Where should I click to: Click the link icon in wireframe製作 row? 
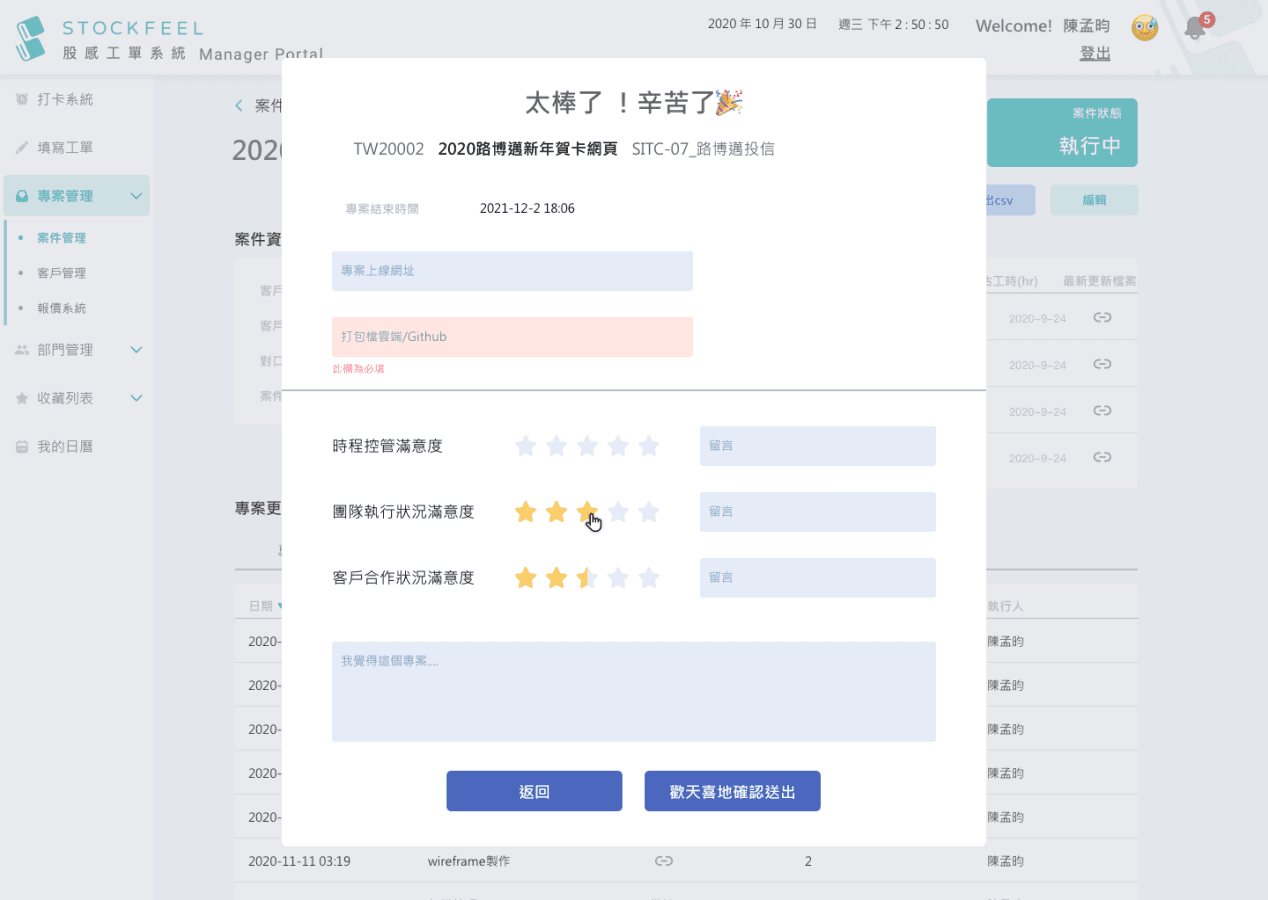(663, 860)
